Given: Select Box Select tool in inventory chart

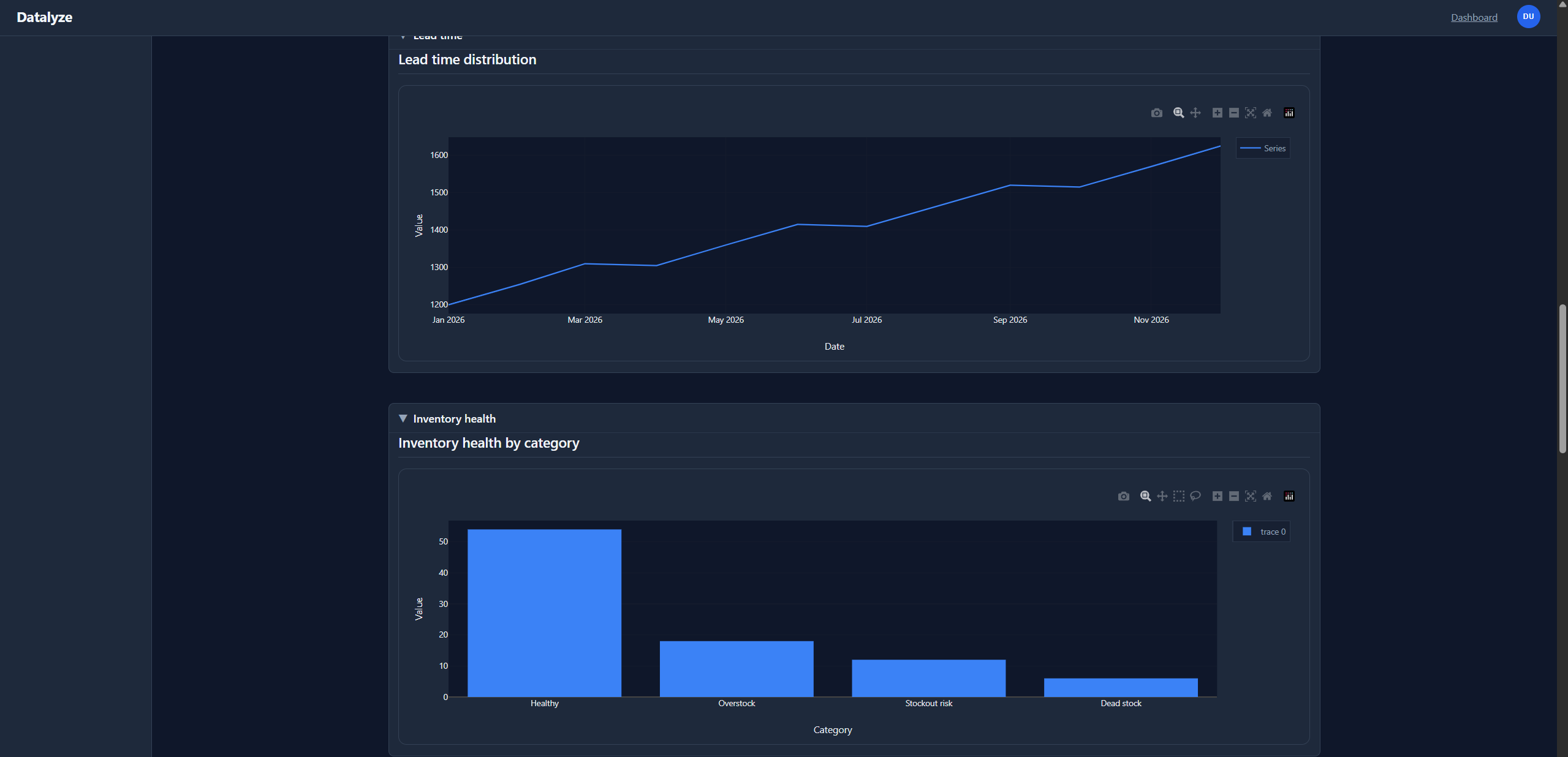Looking at the screenshot, I should click(1178, 496).
